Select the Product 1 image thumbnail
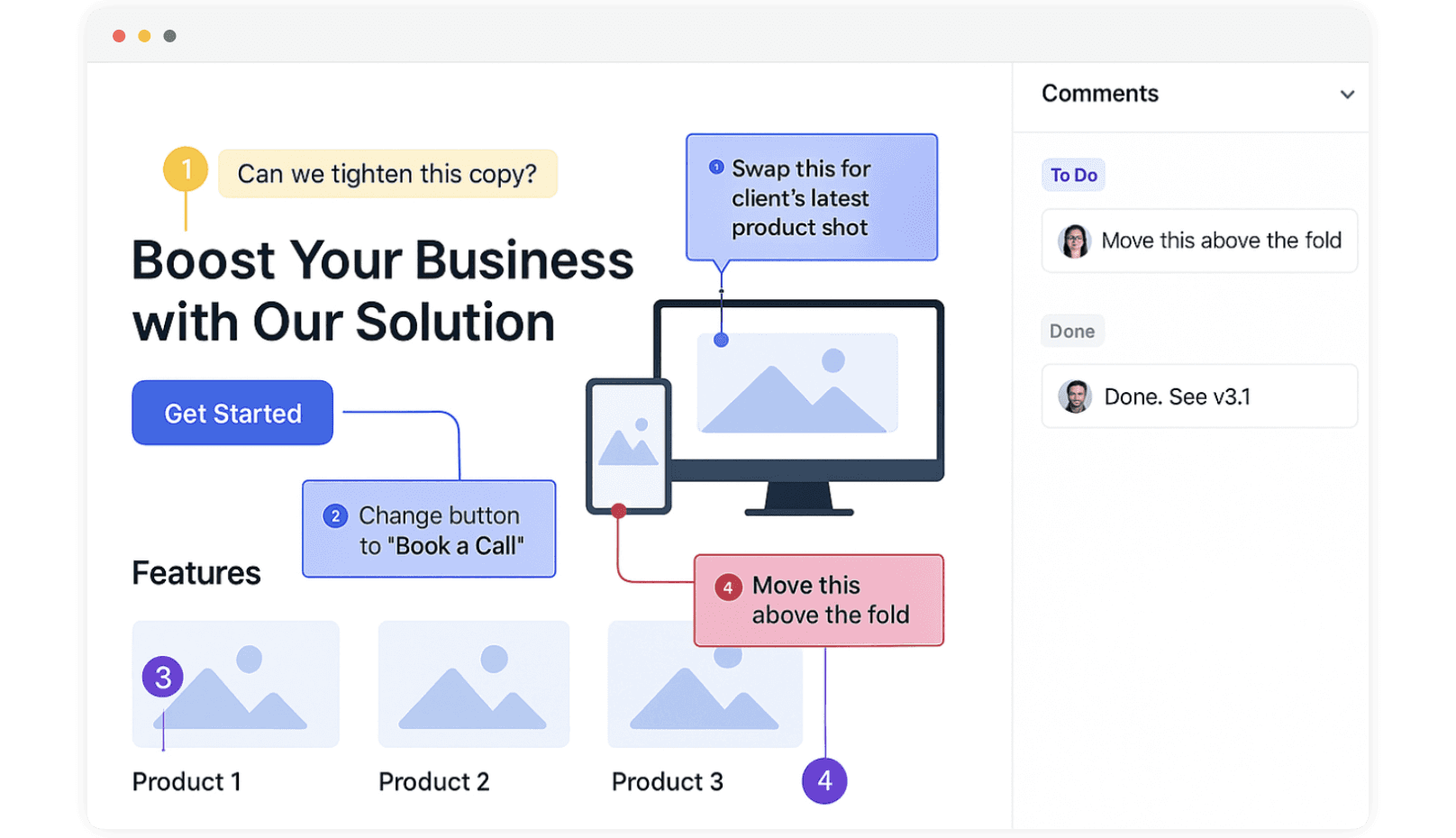The height and width of the screenshot is (838, 1456). point(236,684)
